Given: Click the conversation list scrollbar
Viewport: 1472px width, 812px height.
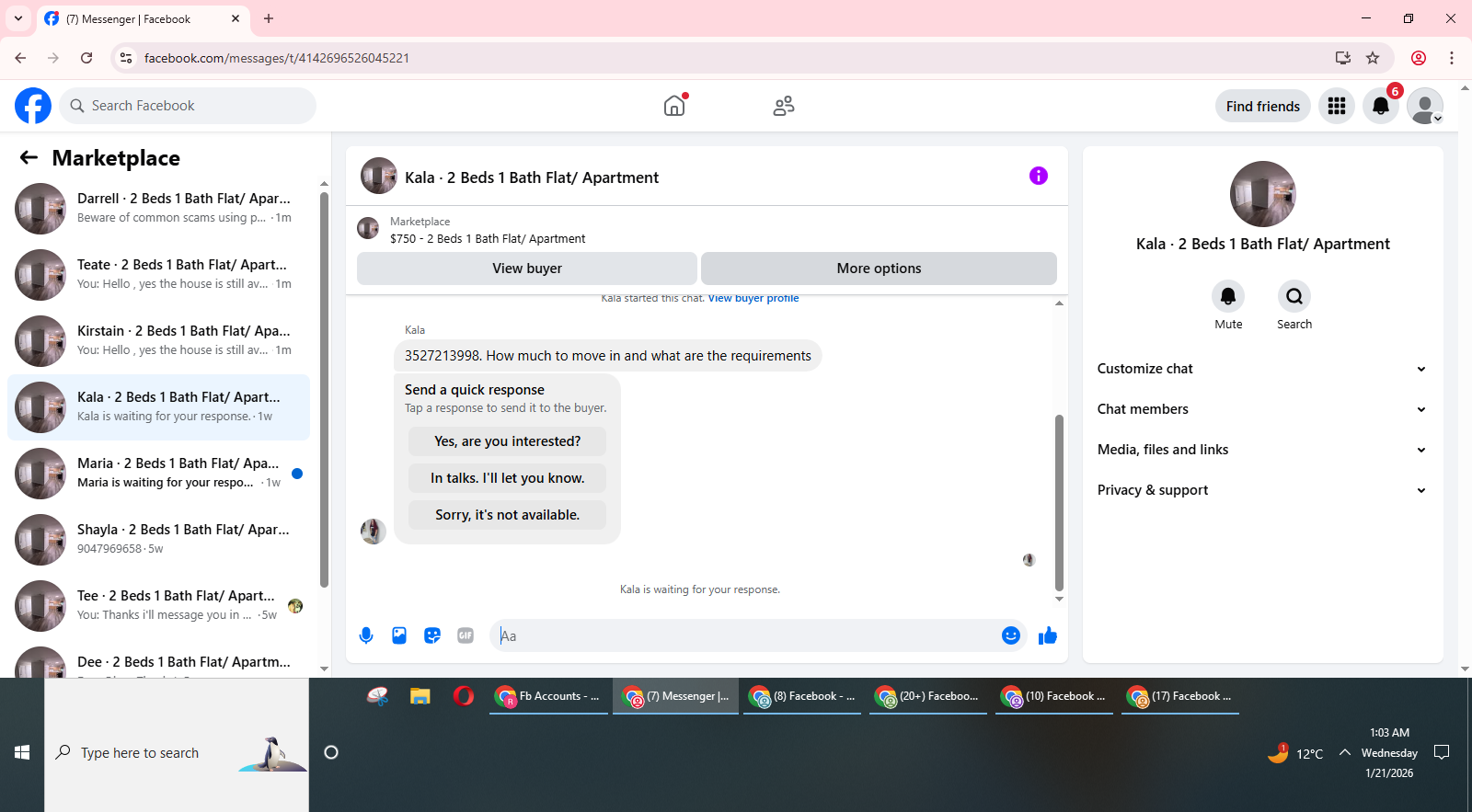Looking at the screenshot, I should pos(324,389).
